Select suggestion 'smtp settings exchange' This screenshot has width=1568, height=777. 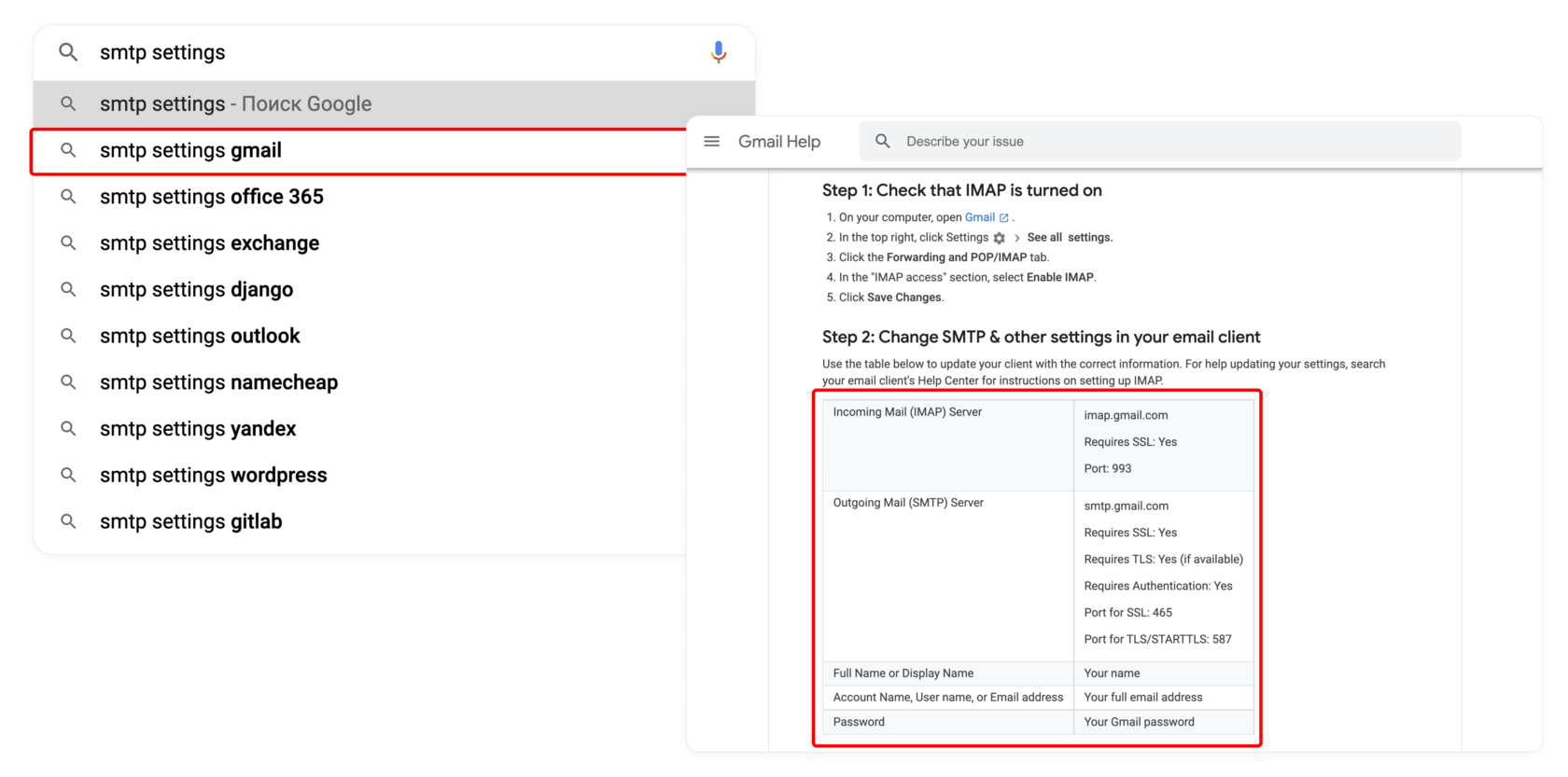pyautogui.click(x=359, y=243)
